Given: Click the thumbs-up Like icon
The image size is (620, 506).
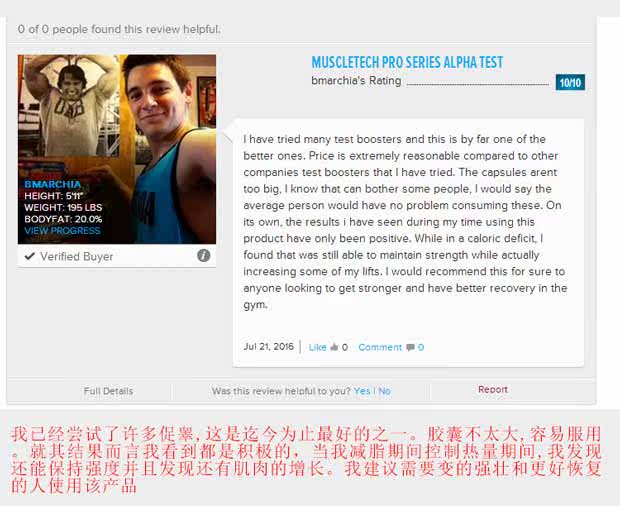Looking at the screenshot, I should [x=335, y=347].
